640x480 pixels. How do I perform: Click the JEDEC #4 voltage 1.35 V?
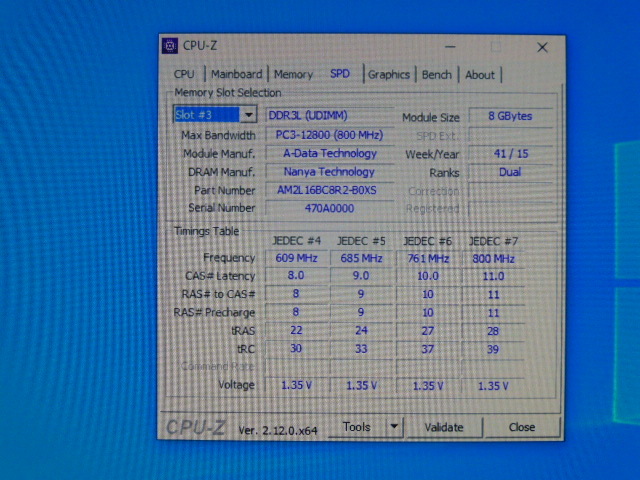click(x=296, y=385)
